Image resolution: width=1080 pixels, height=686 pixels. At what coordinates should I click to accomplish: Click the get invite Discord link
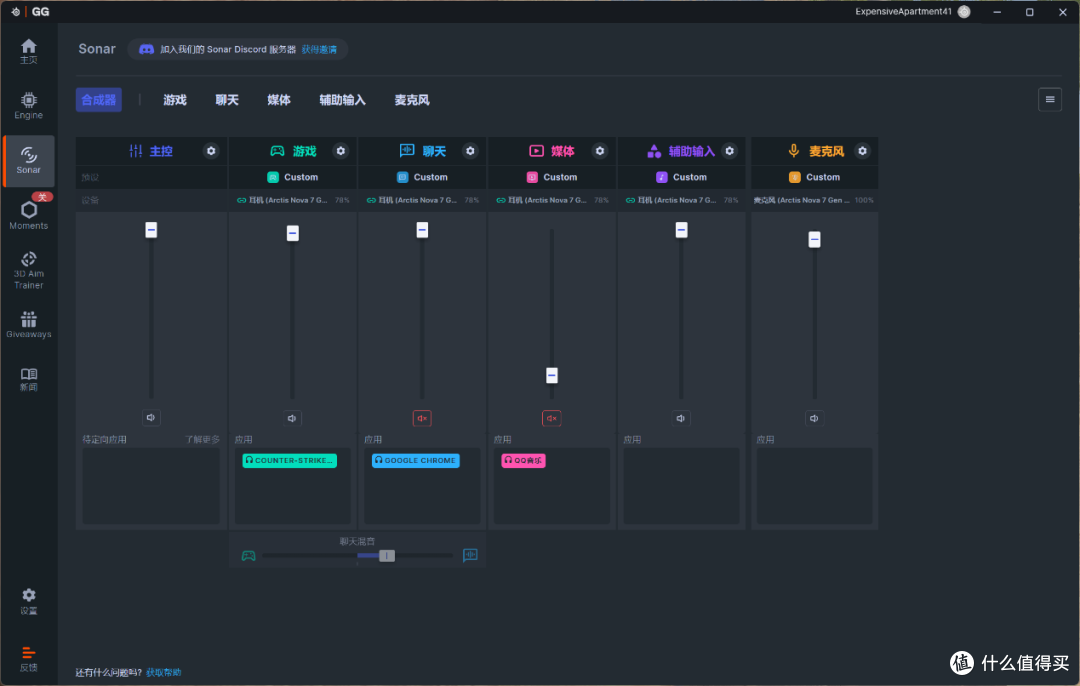tap(319, 50)
